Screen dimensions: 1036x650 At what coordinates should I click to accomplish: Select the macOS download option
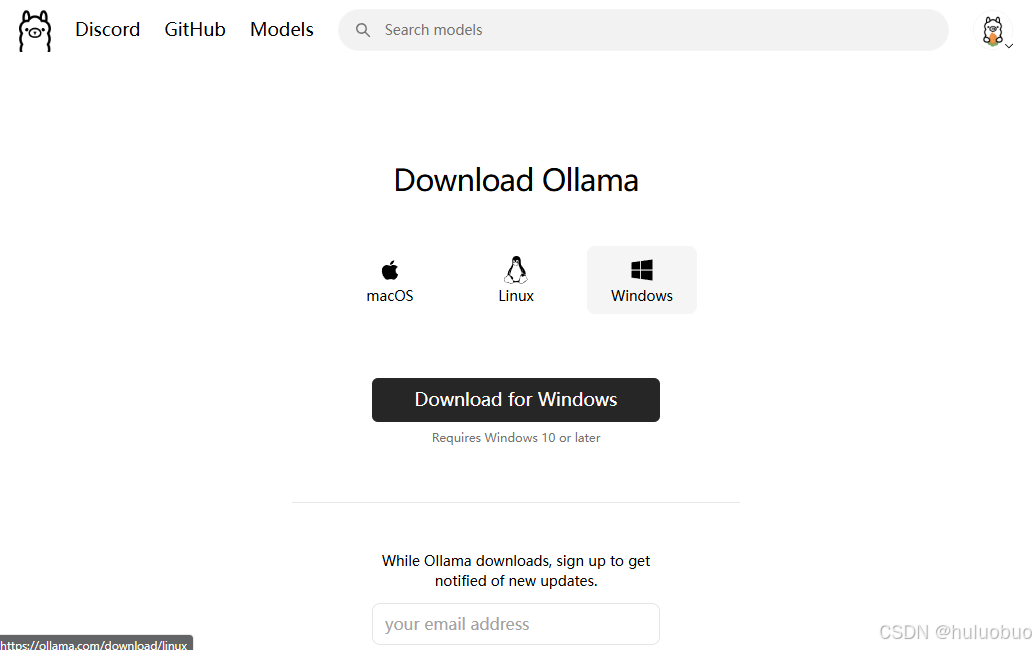[x=390, y=280]
